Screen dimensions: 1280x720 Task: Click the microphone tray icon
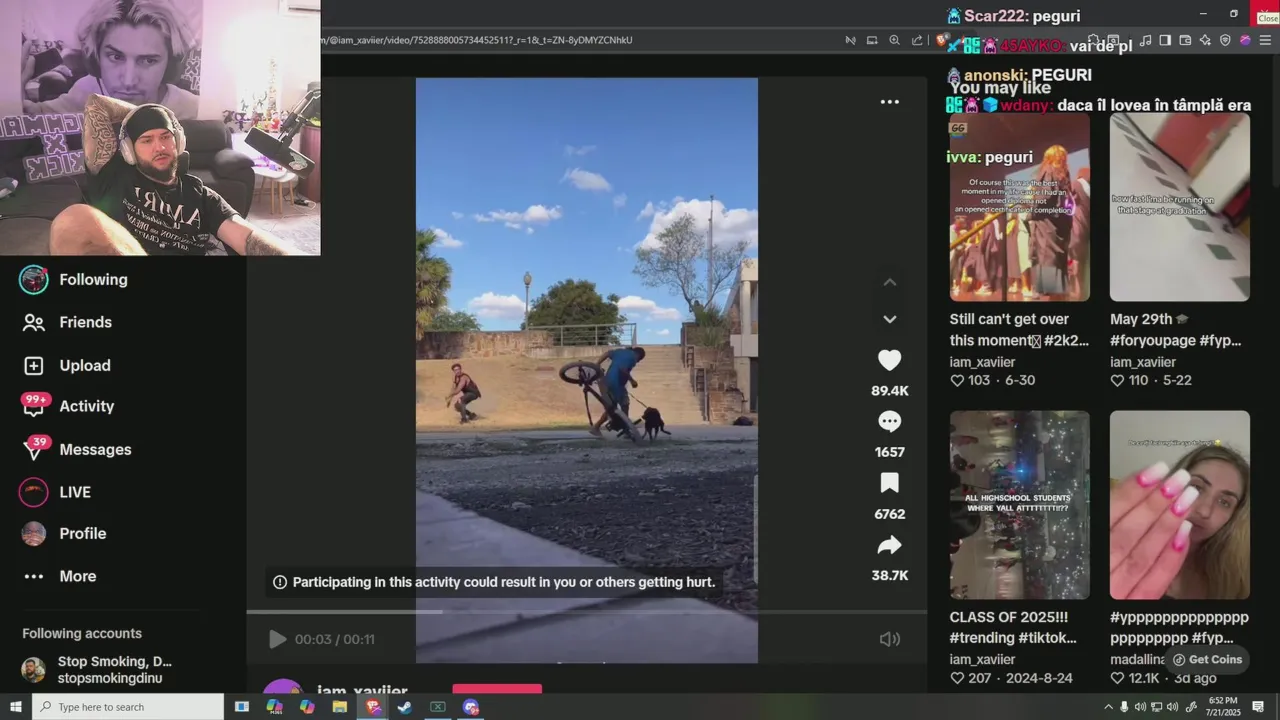(x=1125, y=707)
